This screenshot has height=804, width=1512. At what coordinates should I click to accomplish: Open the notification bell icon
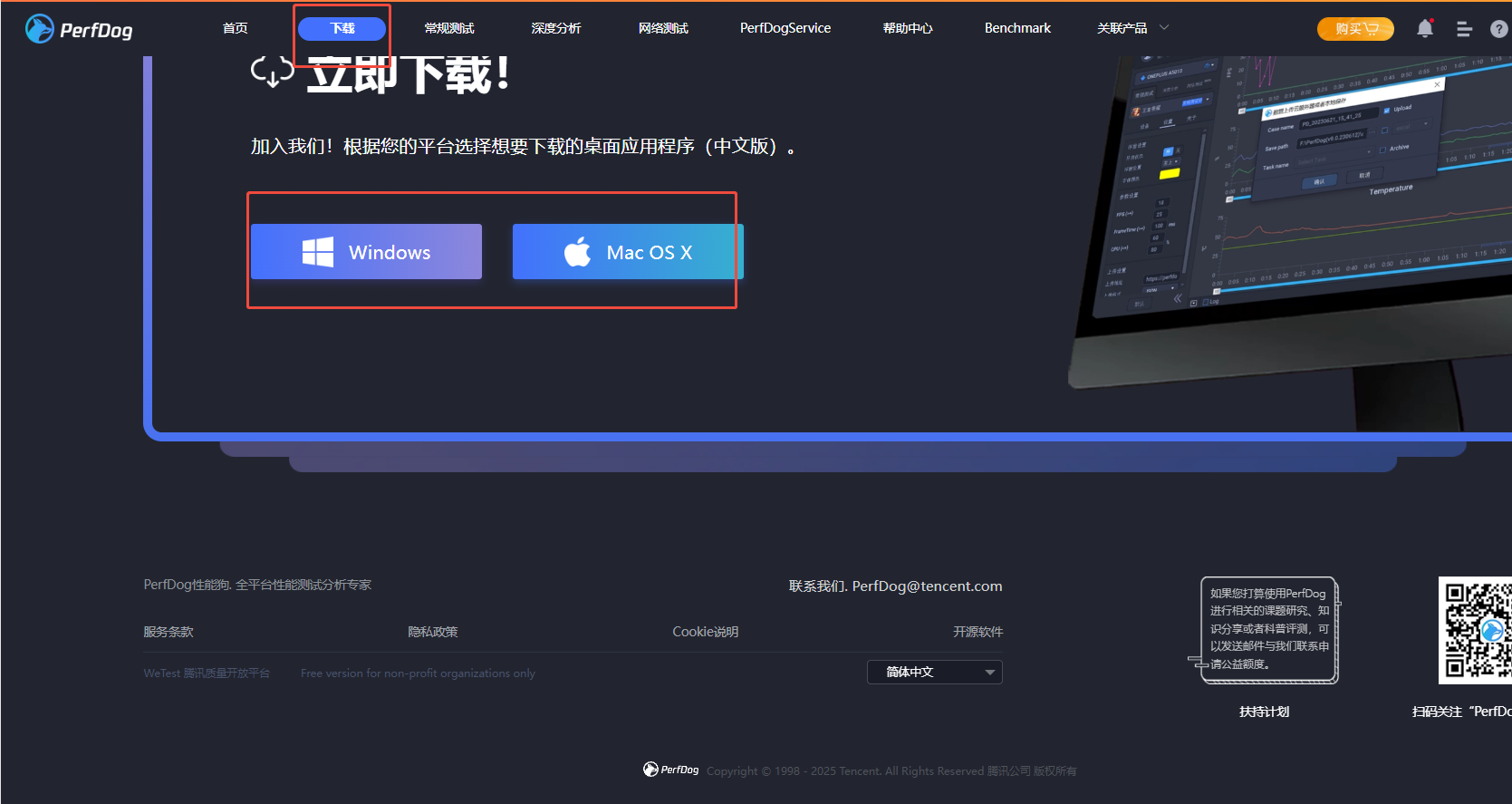[x=1425, y=28]
